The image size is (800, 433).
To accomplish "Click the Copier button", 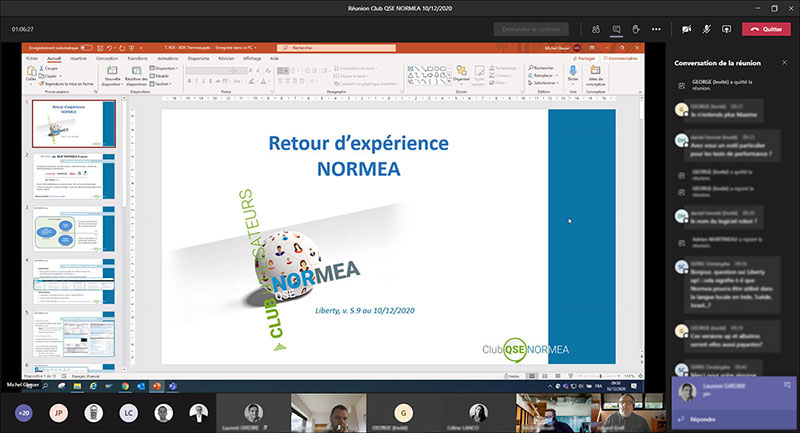I will [50, 76].
